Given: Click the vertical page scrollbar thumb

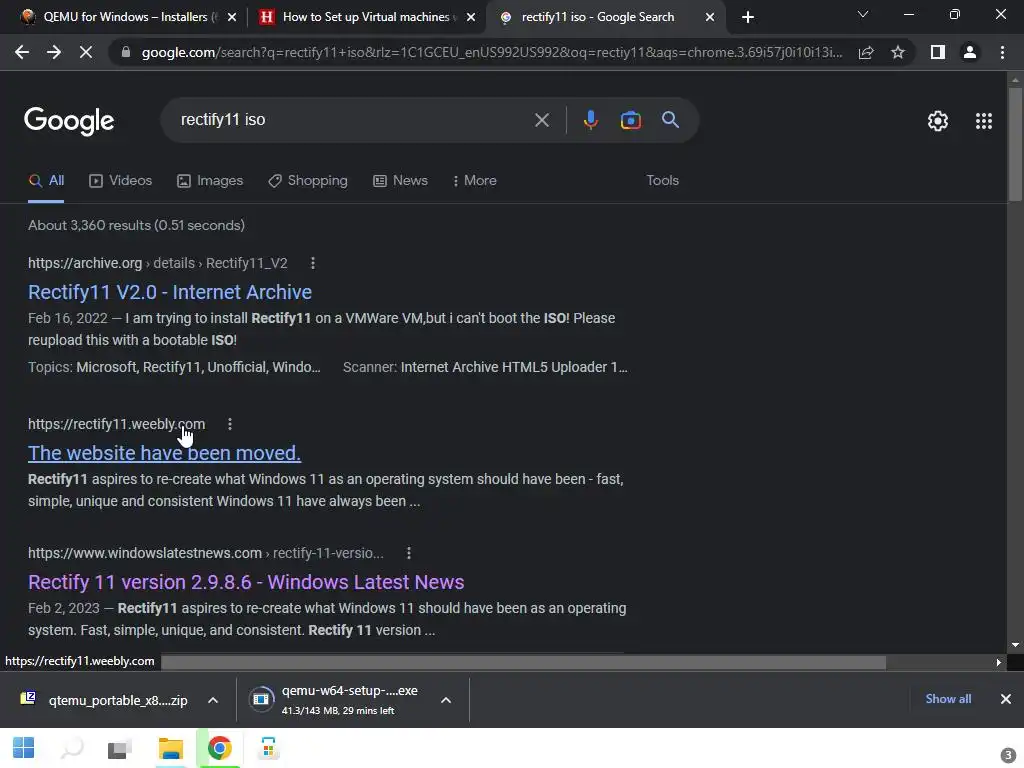Looking at the screenshot, I should (x=1015, y=144).
